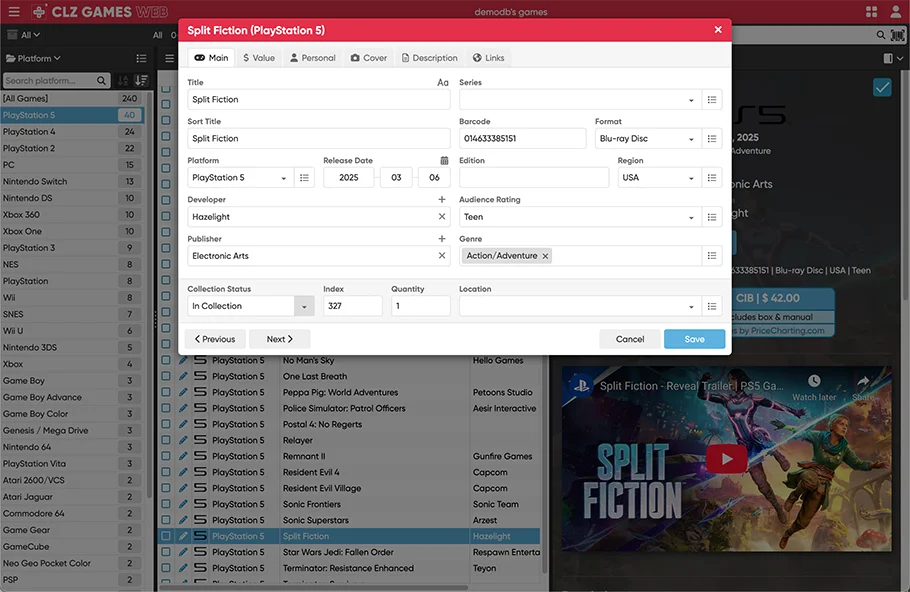Tick the checkbox for Resident Evil Village
This screenshot has width=910, height=592.
click(x=166, y=488)
